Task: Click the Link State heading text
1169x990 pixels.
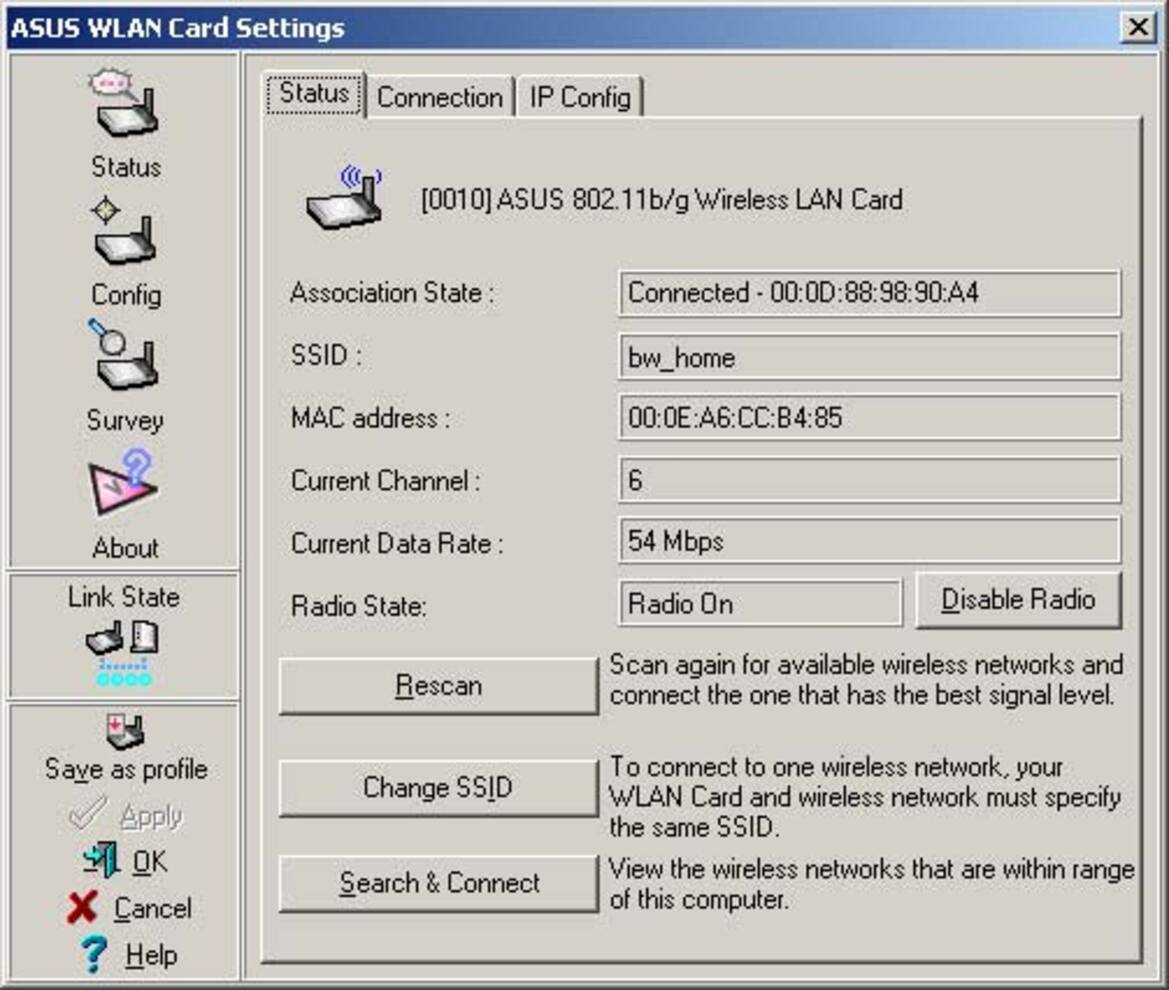Action: click(x=124, y=597)
